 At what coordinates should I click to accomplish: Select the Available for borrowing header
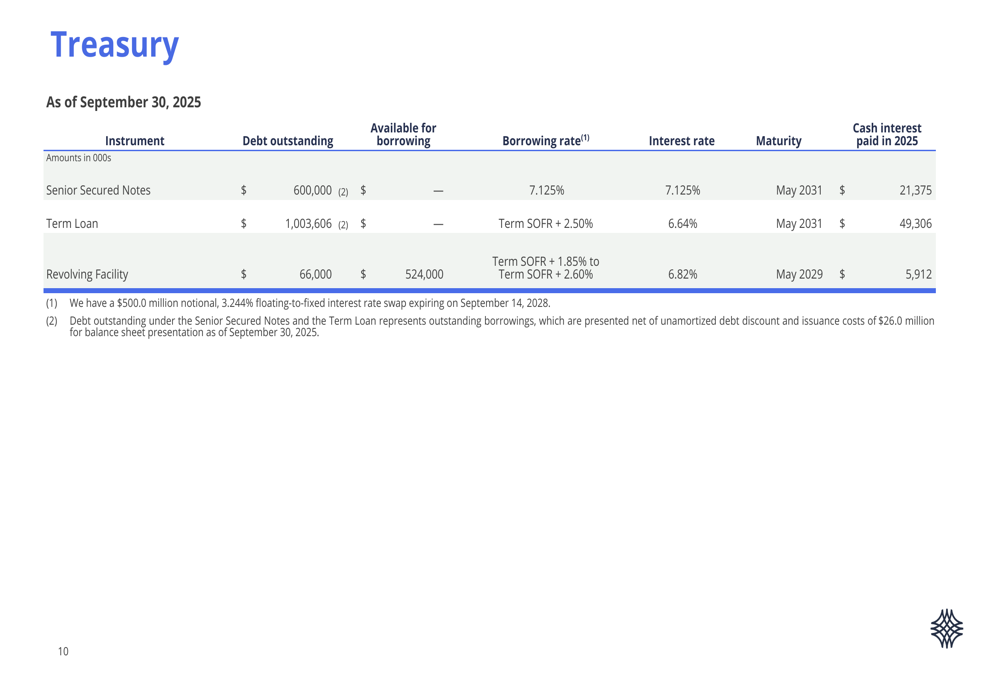coord(403,134)
